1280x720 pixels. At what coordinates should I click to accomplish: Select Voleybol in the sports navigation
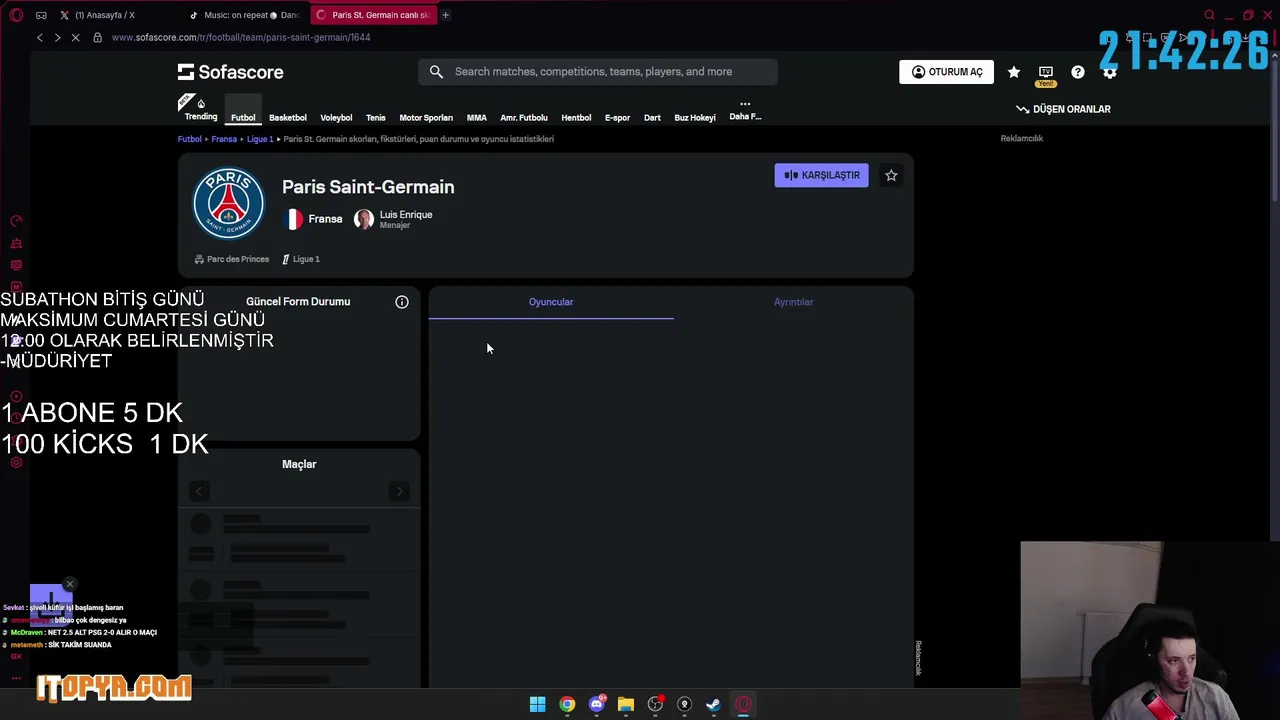tap(336, 118)
